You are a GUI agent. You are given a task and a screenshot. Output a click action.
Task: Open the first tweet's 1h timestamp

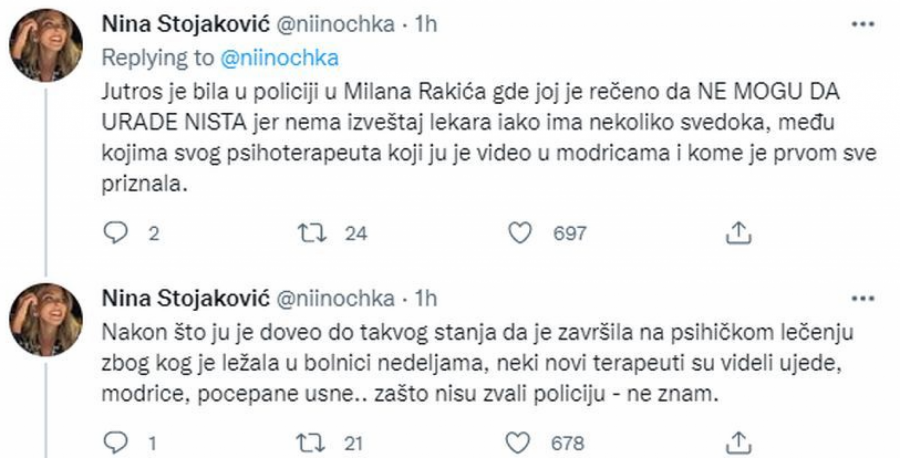click(426, 22)
